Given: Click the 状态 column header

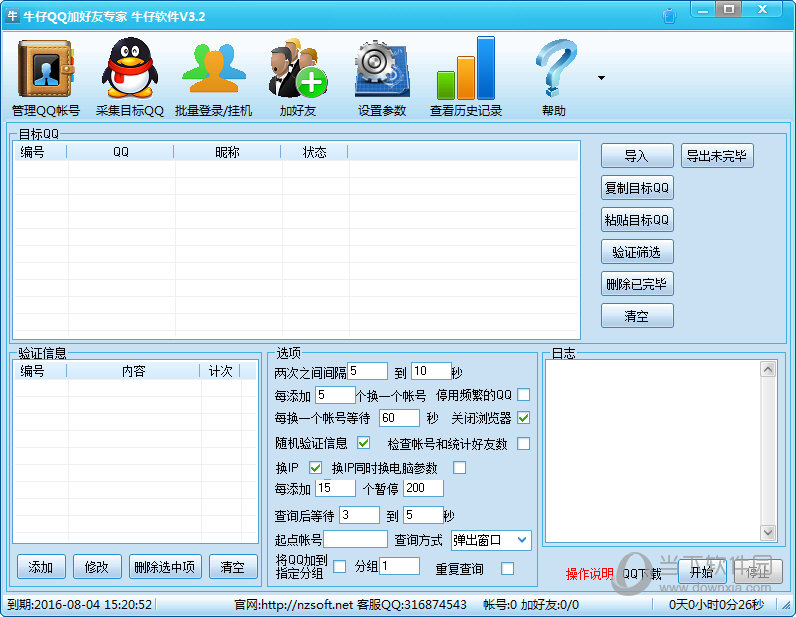Looking at the screenshot, I should (314, 152).
